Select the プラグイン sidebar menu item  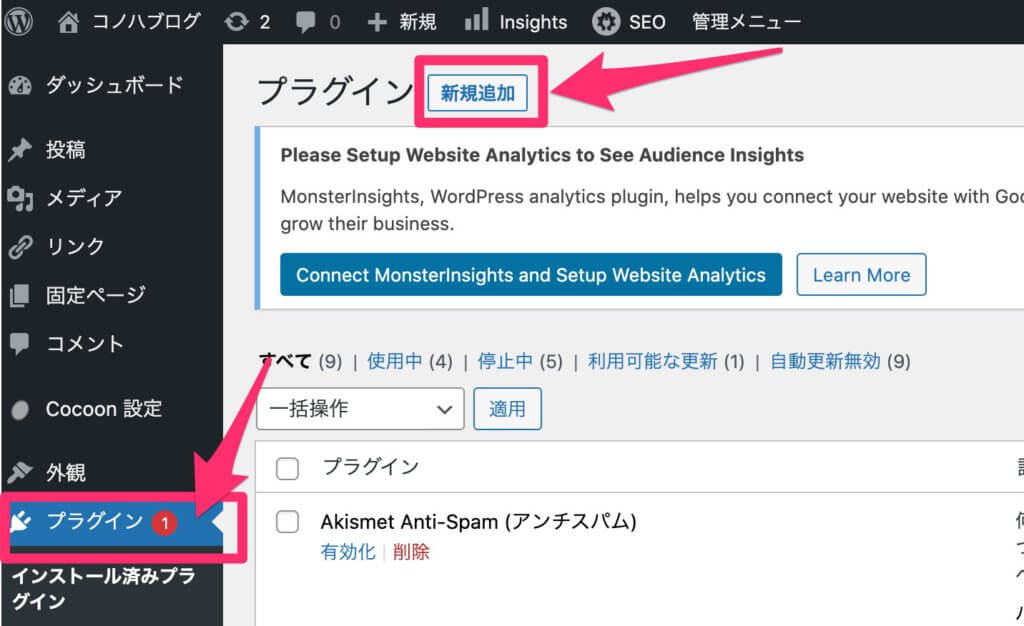pyautogui.click(x=112, y=522)
